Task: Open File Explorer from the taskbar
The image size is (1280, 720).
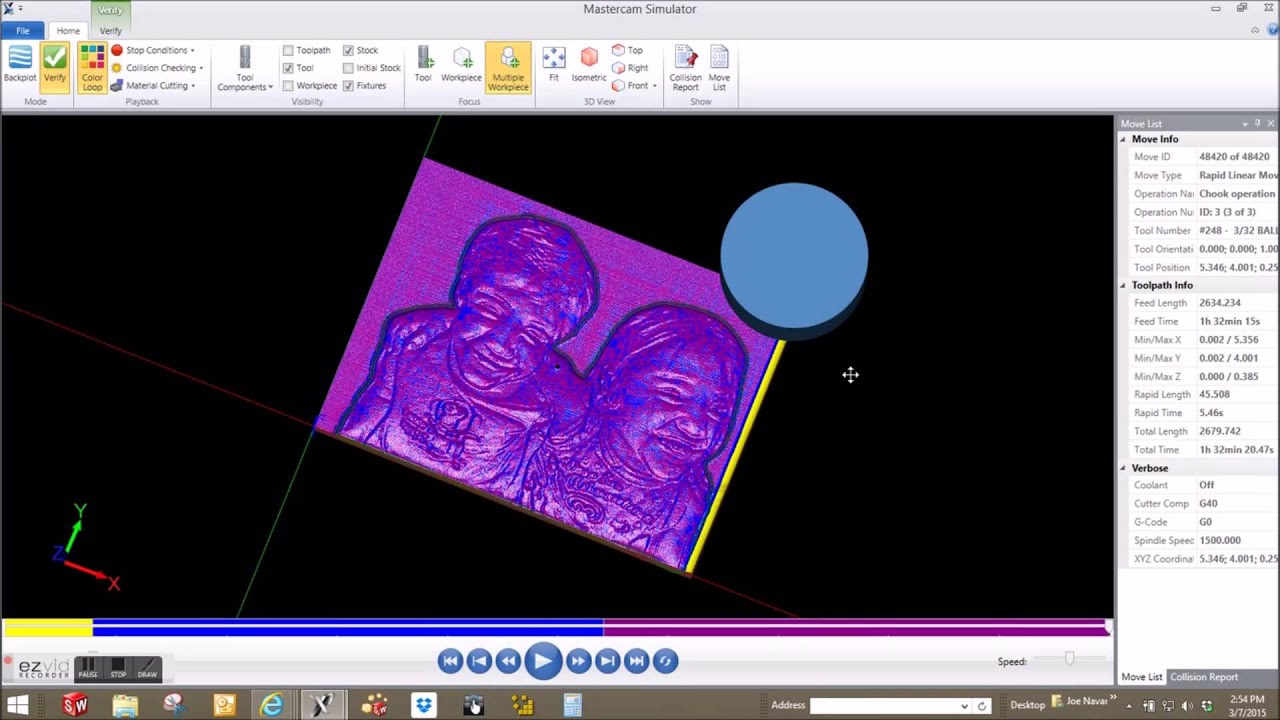Action: 125,706
